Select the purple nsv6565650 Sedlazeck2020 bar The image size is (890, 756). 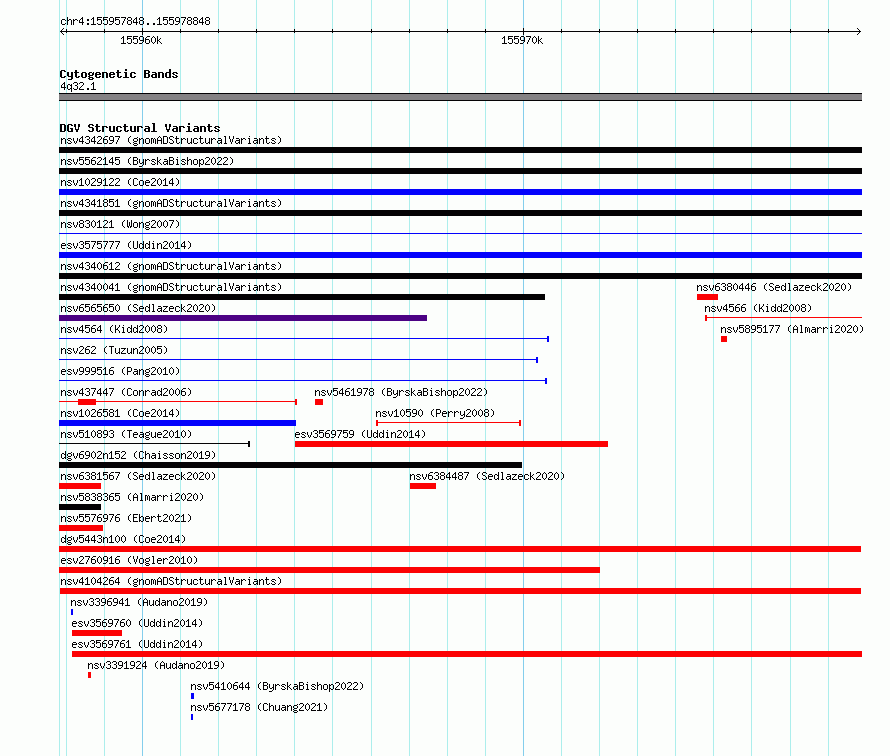click(243, 318)
